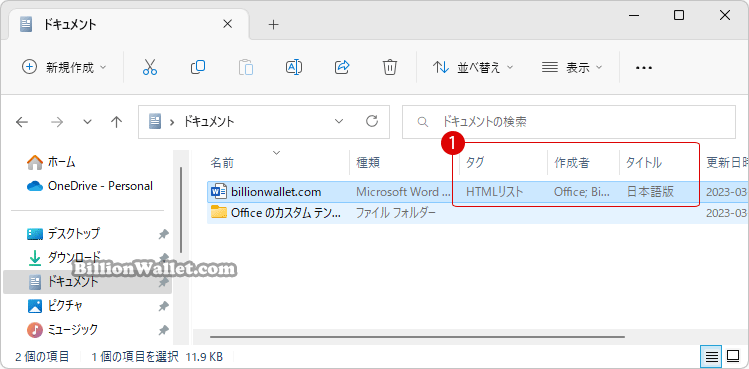Click the Office; Bi... author cell
The image size is (749, 369).
point(582,192)
